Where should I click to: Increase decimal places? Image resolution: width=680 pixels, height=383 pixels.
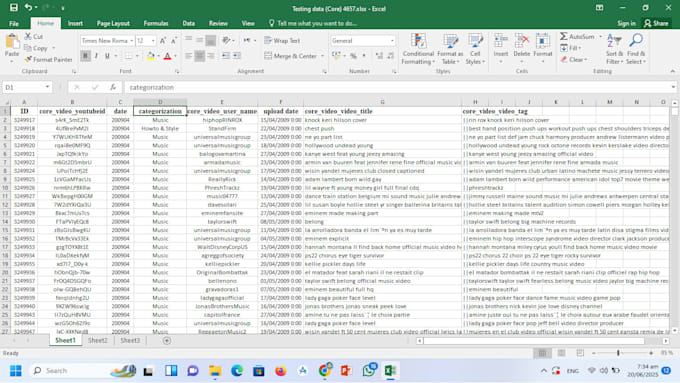pyautogui.click(x=379, y=56)
